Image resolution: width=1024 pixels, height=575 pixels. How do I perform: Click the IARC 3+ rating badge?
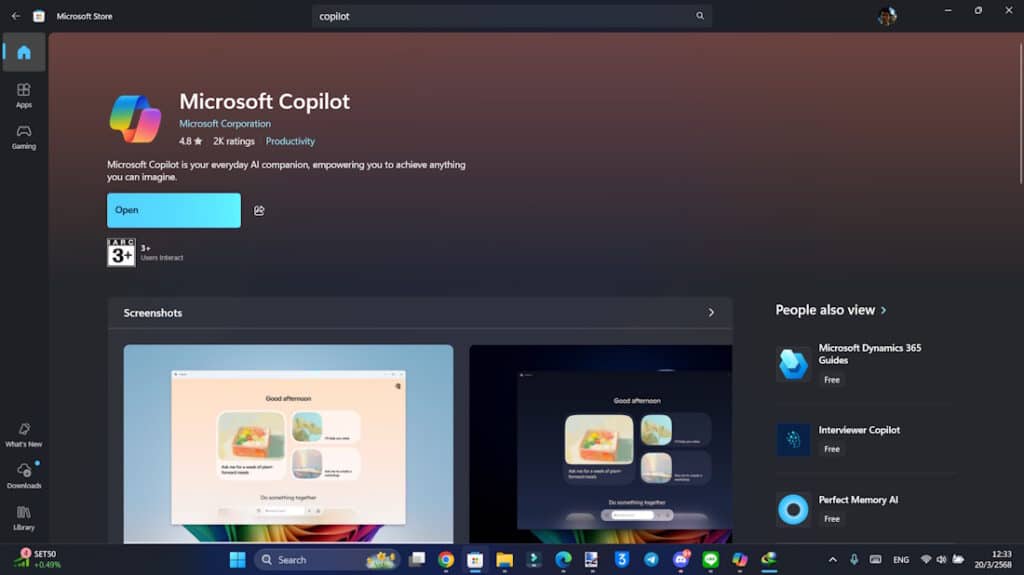121,252
